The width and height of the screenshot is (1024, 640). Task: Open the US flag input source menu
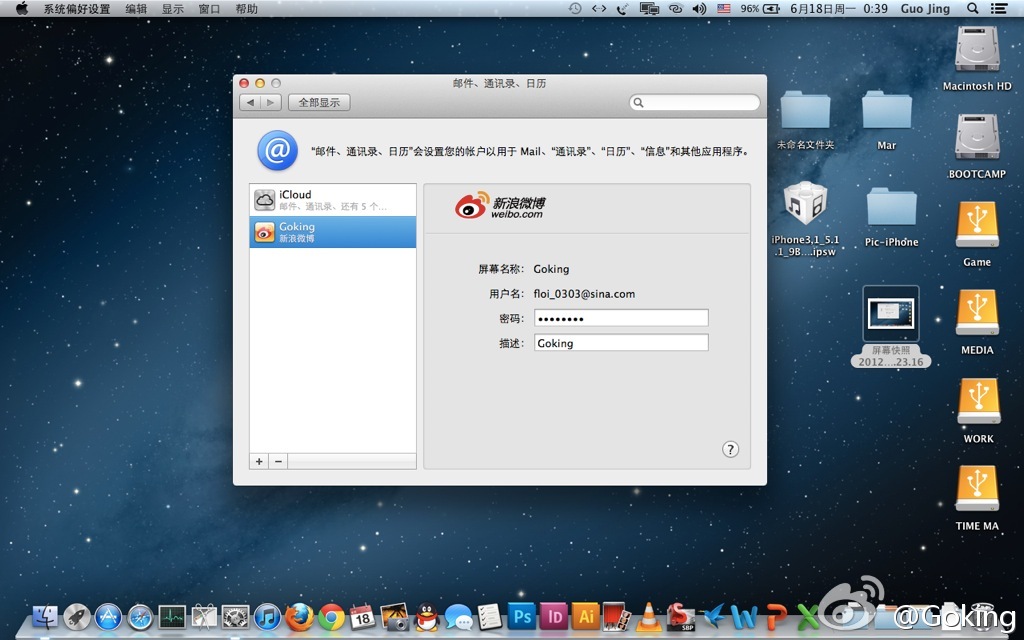pyautogui.click(x=724, y=8)
